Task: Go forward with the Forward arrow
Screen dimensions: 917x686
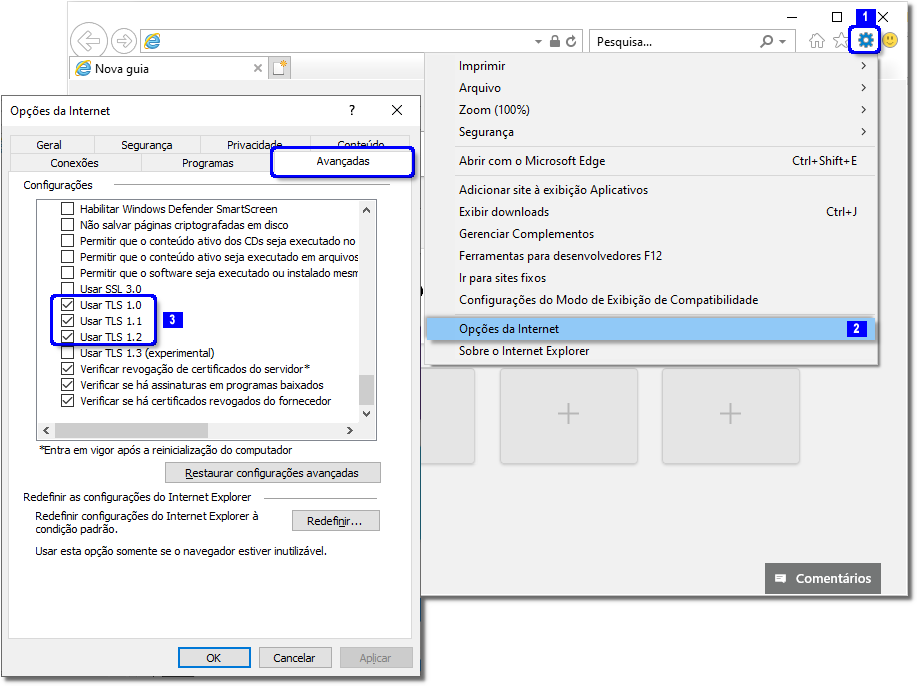Action: click(x=123, y=41)
